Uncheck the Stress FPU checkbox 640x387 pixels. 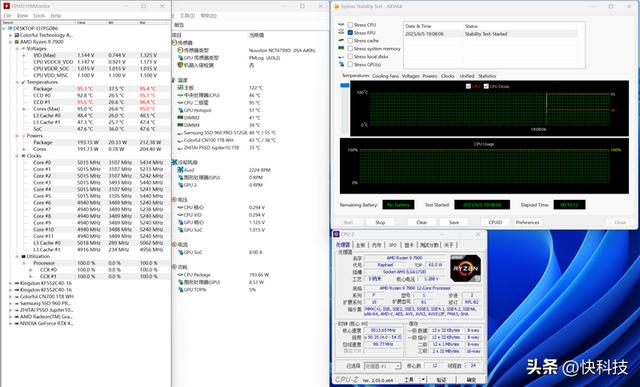(x=350, y=33)
